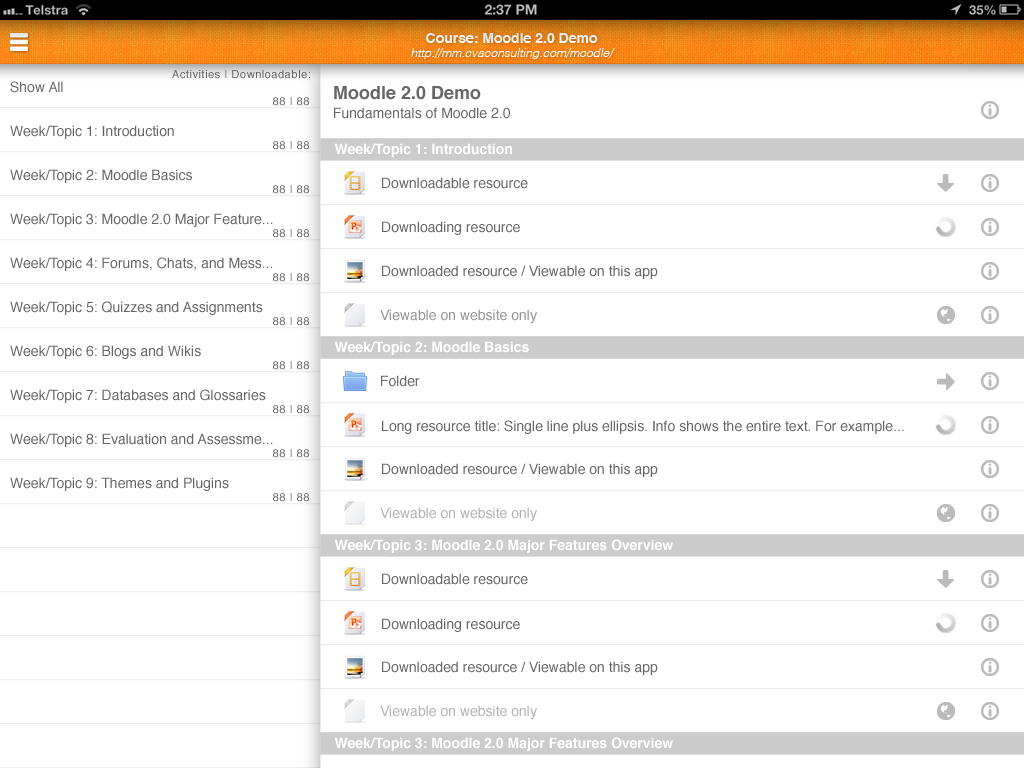Open the Folder using its right arrow icon

pyautogui.click(x=945, y=381)
